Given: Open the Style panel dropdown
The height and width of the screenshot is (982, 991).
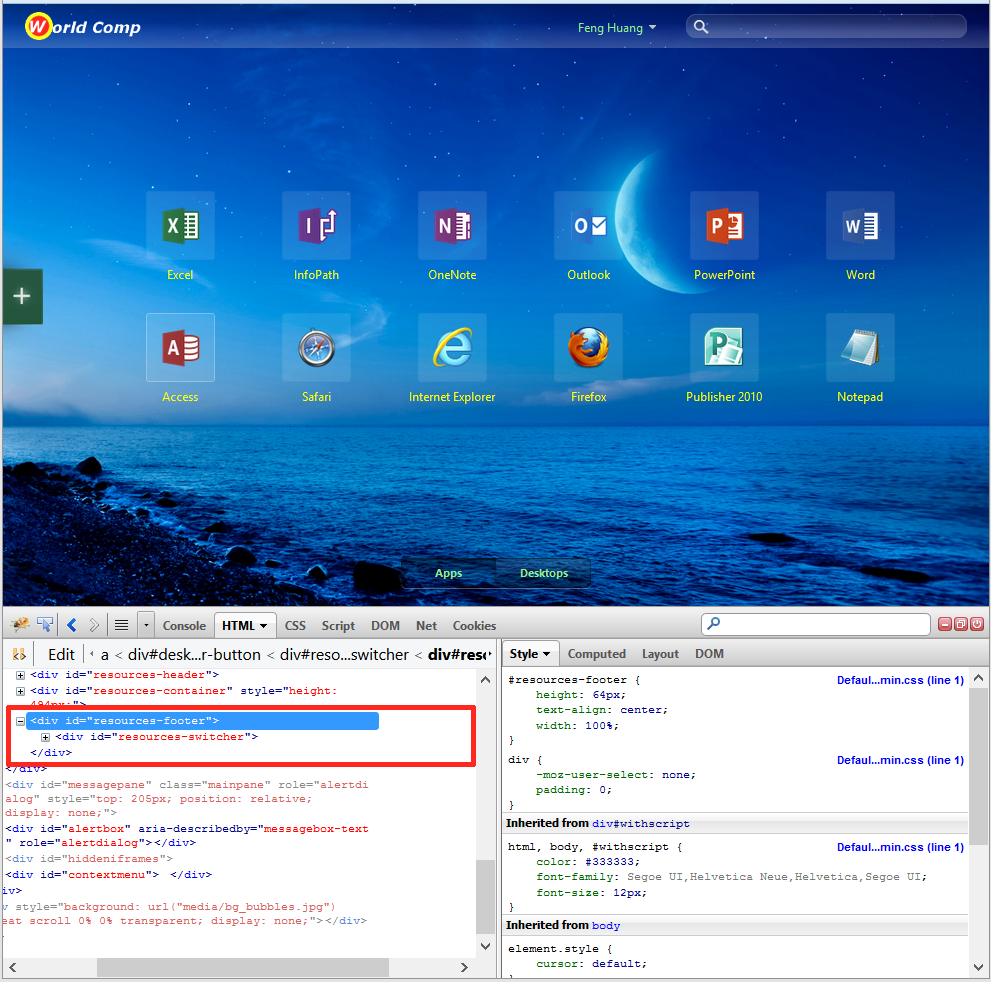Looking at the screenshot, I should coord(530,654).
